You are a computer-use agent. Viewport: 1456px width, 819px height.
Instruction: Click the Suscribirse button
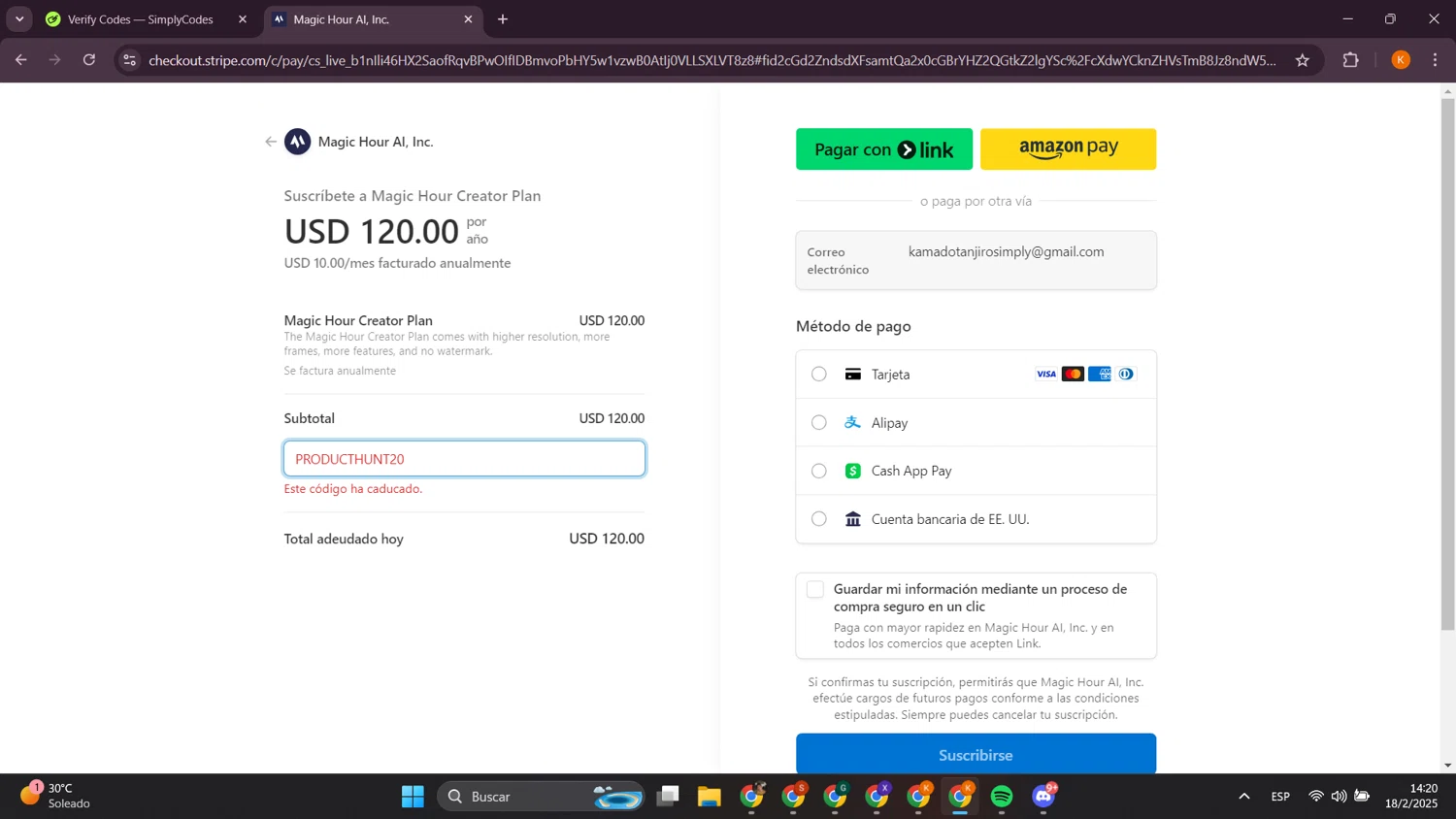click(x=976, y=754)
